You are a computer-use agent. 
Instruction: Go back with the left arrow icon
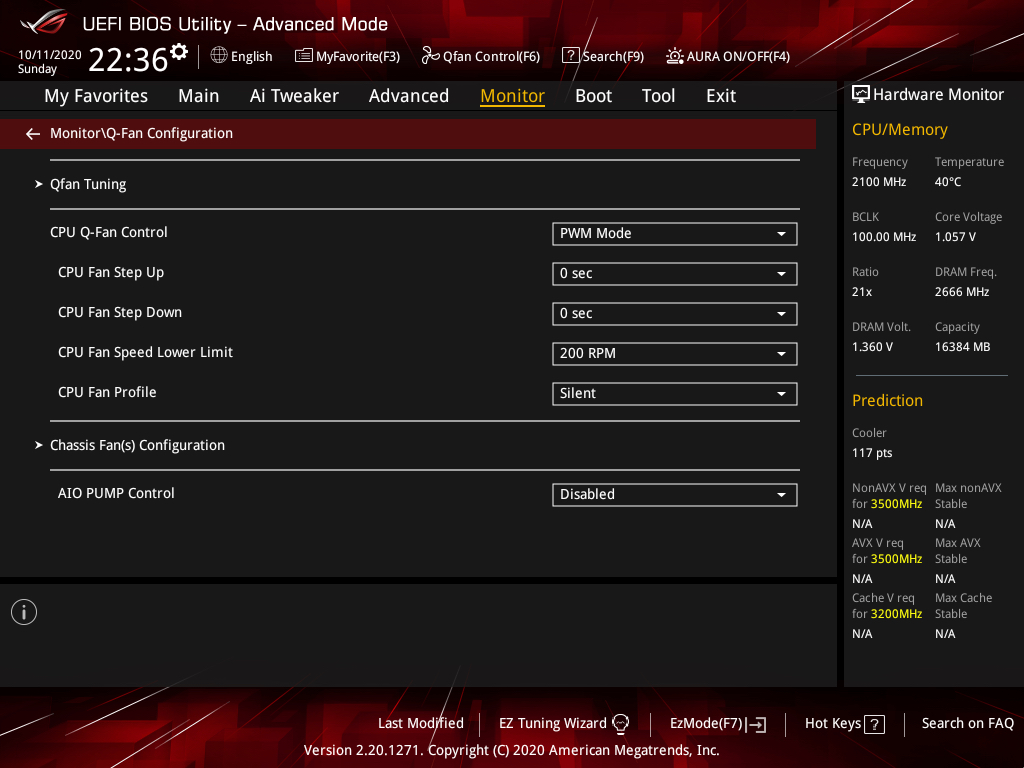pos(33,134)
